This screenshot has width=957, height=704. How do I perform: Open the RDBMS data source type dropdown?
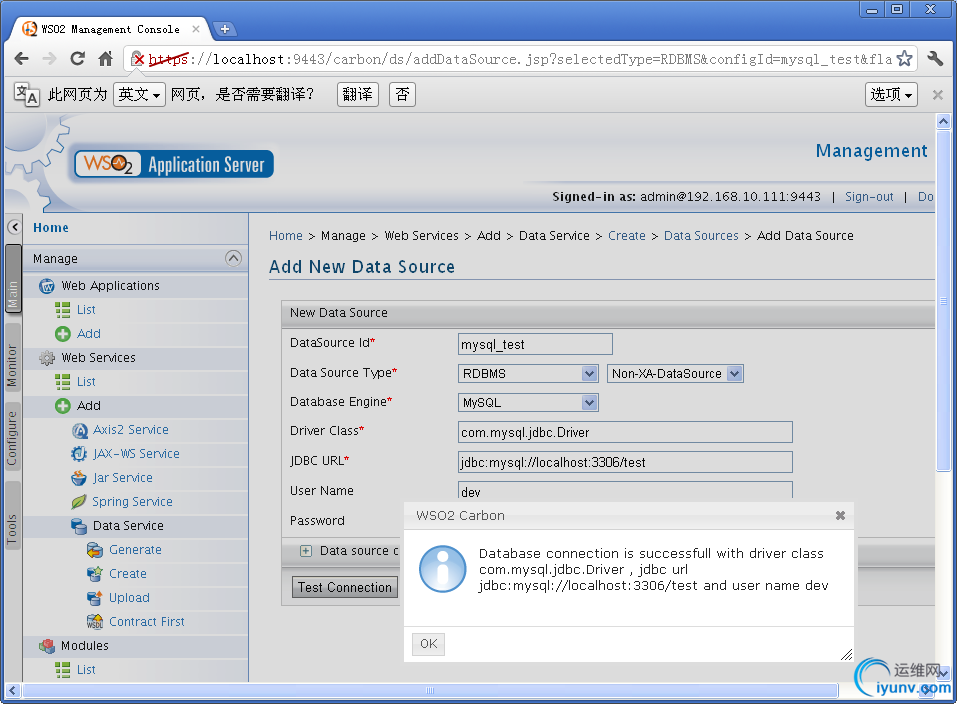528,374
